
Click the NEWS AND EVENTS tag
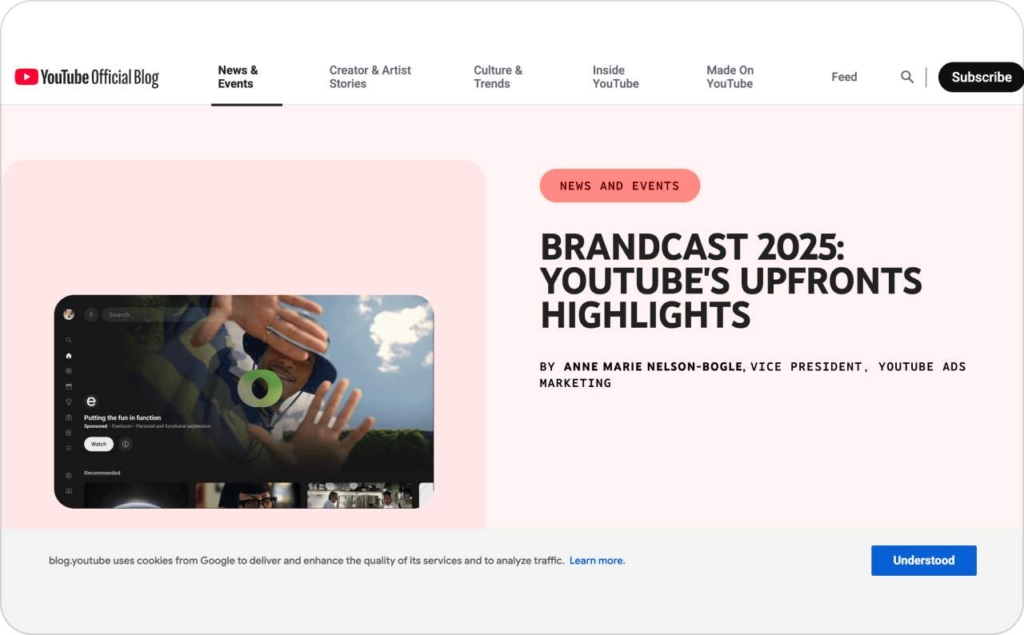(619, 185)
